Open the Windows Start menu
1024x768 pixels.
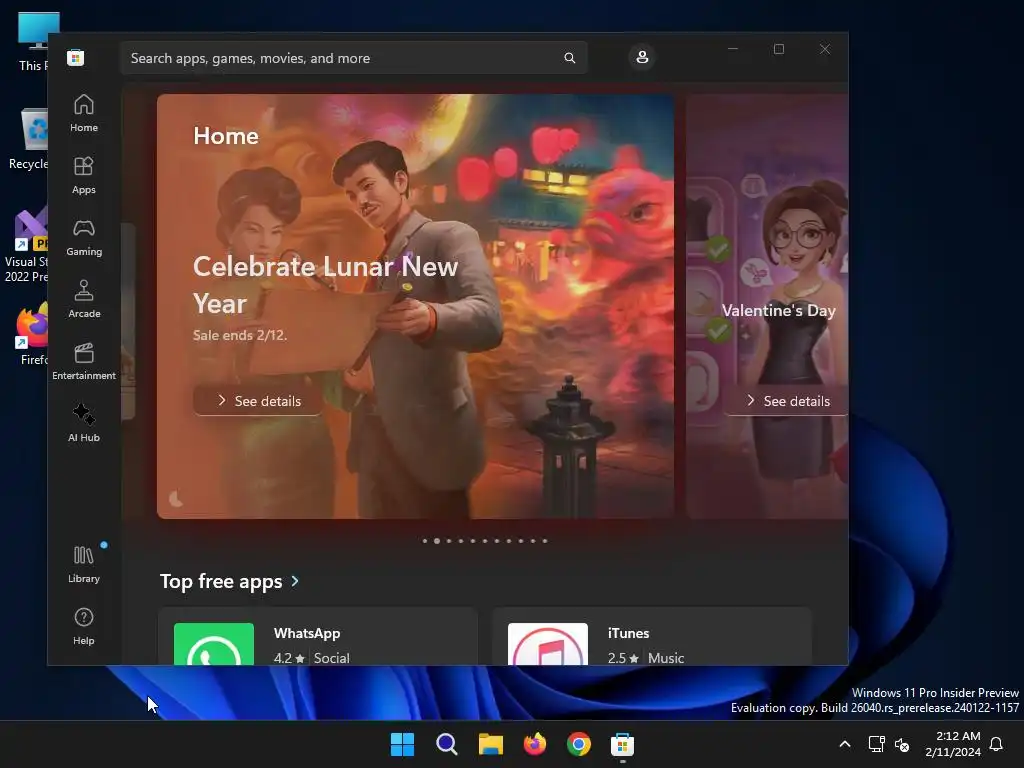pyautogui.click(x=402, y=744)
